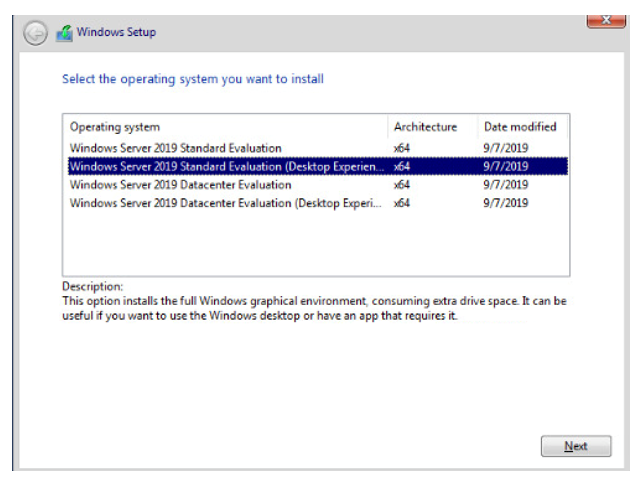Click the heading 'Select the operating system you want to install'
644x484 pixels.
tap(193, 79)
